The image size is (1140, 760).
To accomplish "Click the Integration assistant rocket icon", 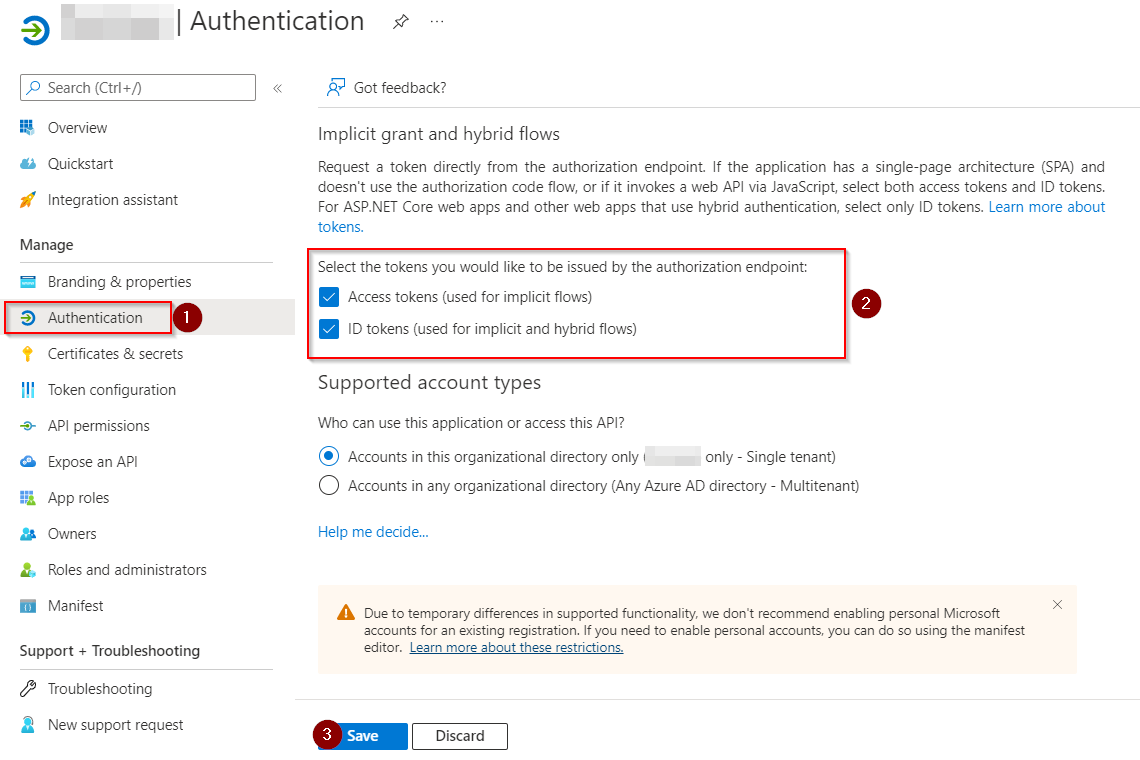I will point(28,200).
